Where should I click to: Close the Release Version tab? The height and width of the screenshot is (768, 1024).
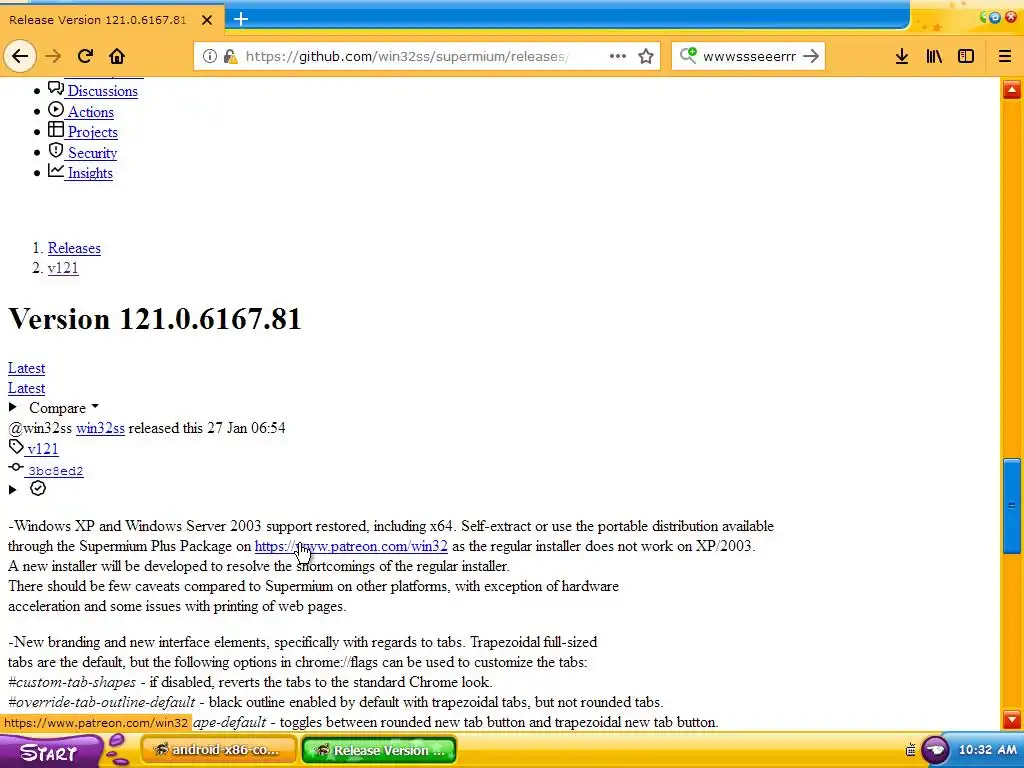click(207, 20)
